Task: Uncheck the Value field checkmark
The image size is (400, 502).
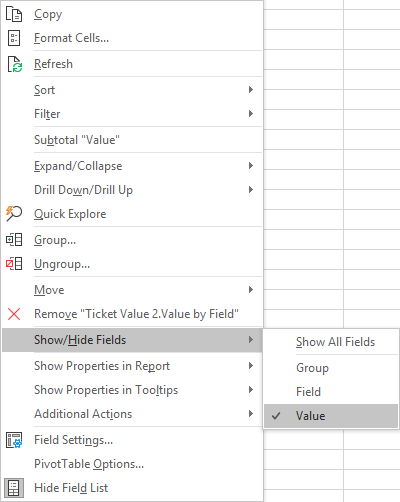Action: coord(276,416)
